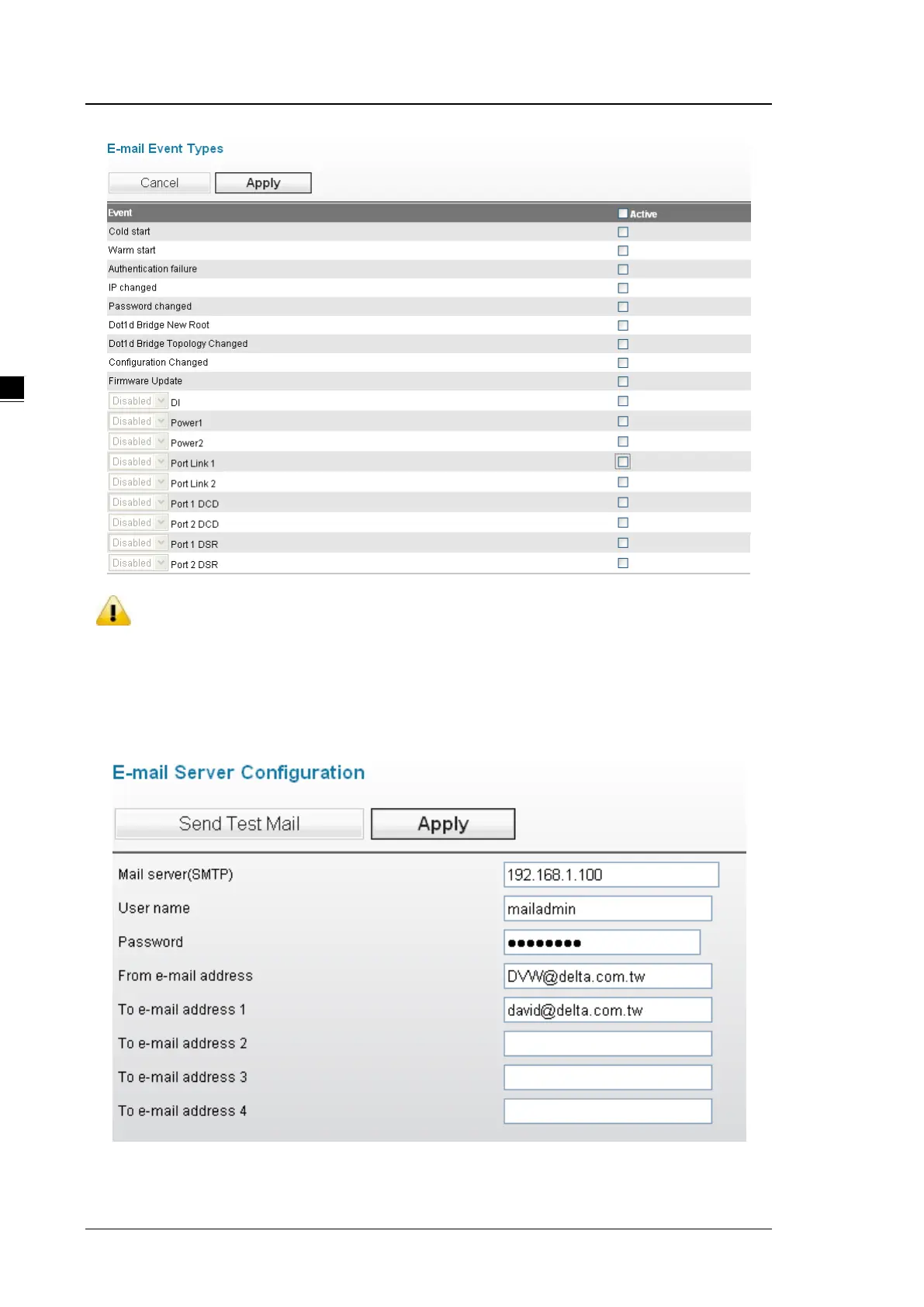Open the Power1 Disabled dropdown
924x1307 pixels.
[138, 421]
